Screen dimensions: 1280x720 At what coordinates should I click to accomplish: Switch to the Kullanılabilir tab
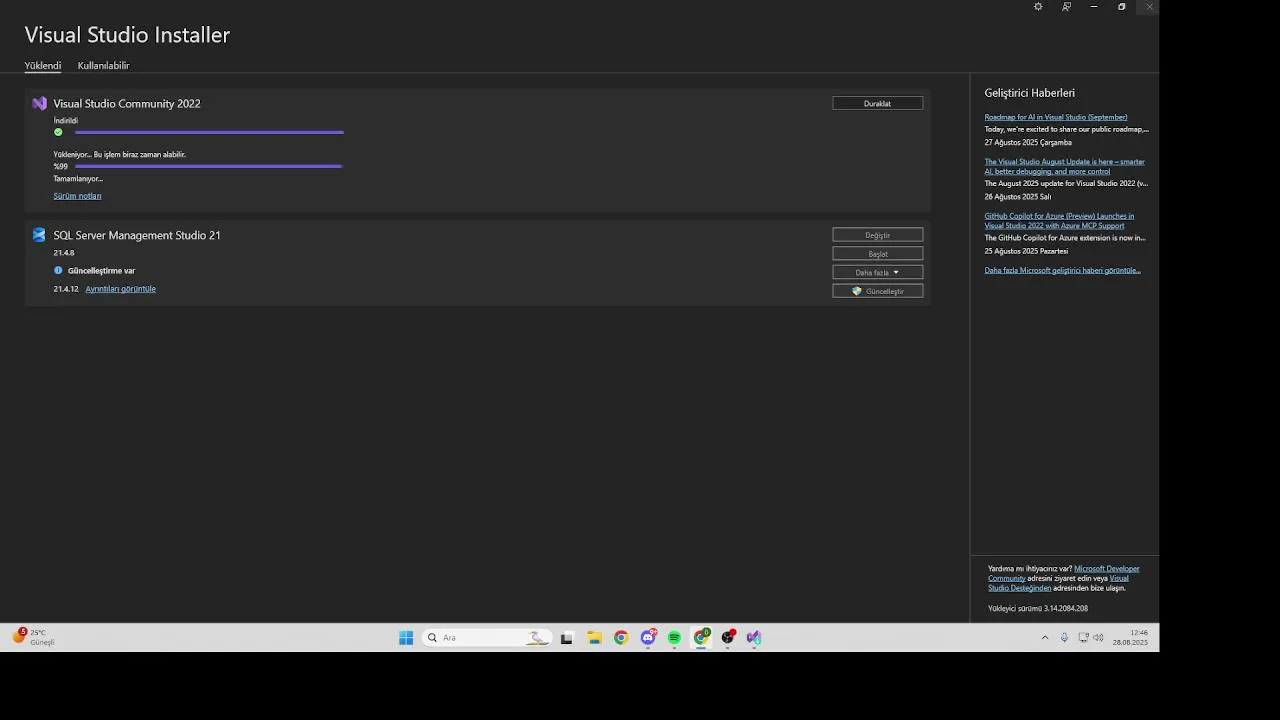[x=103, y=66]
